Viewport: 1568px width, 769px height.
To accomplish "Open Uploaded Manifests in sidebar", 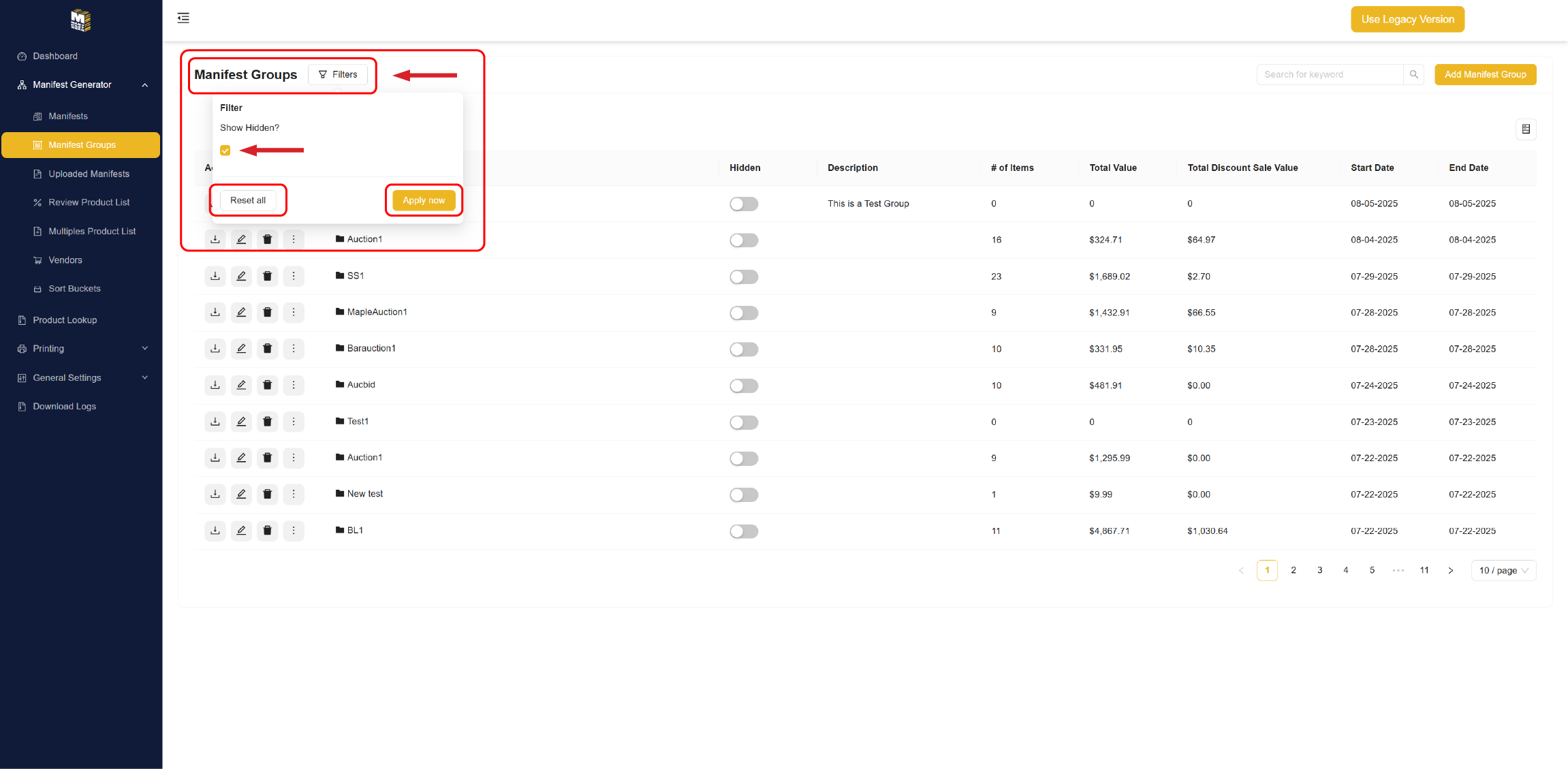I will [x=89, y=174].
